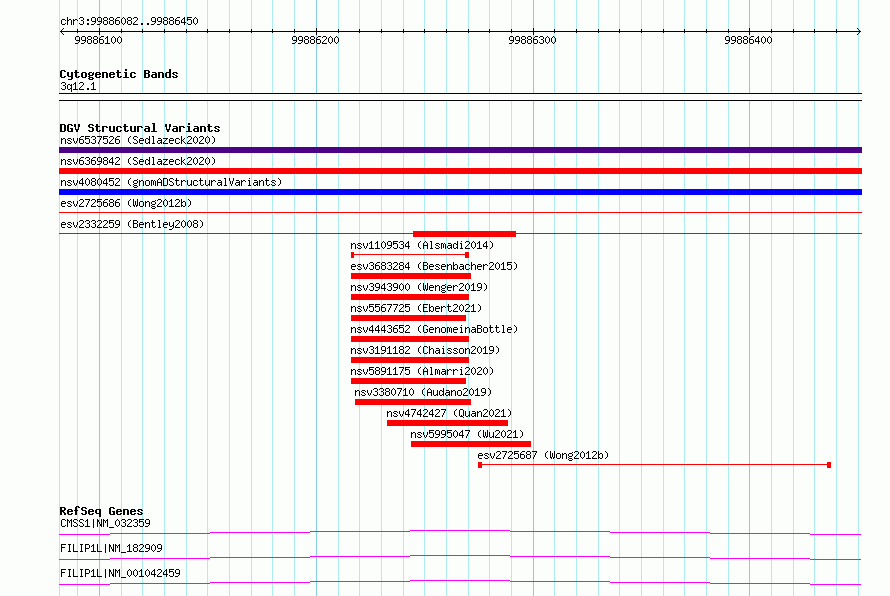Click ruler position 99886200
The width and height of the screenshot is (890, 596).
click(315, 40)
